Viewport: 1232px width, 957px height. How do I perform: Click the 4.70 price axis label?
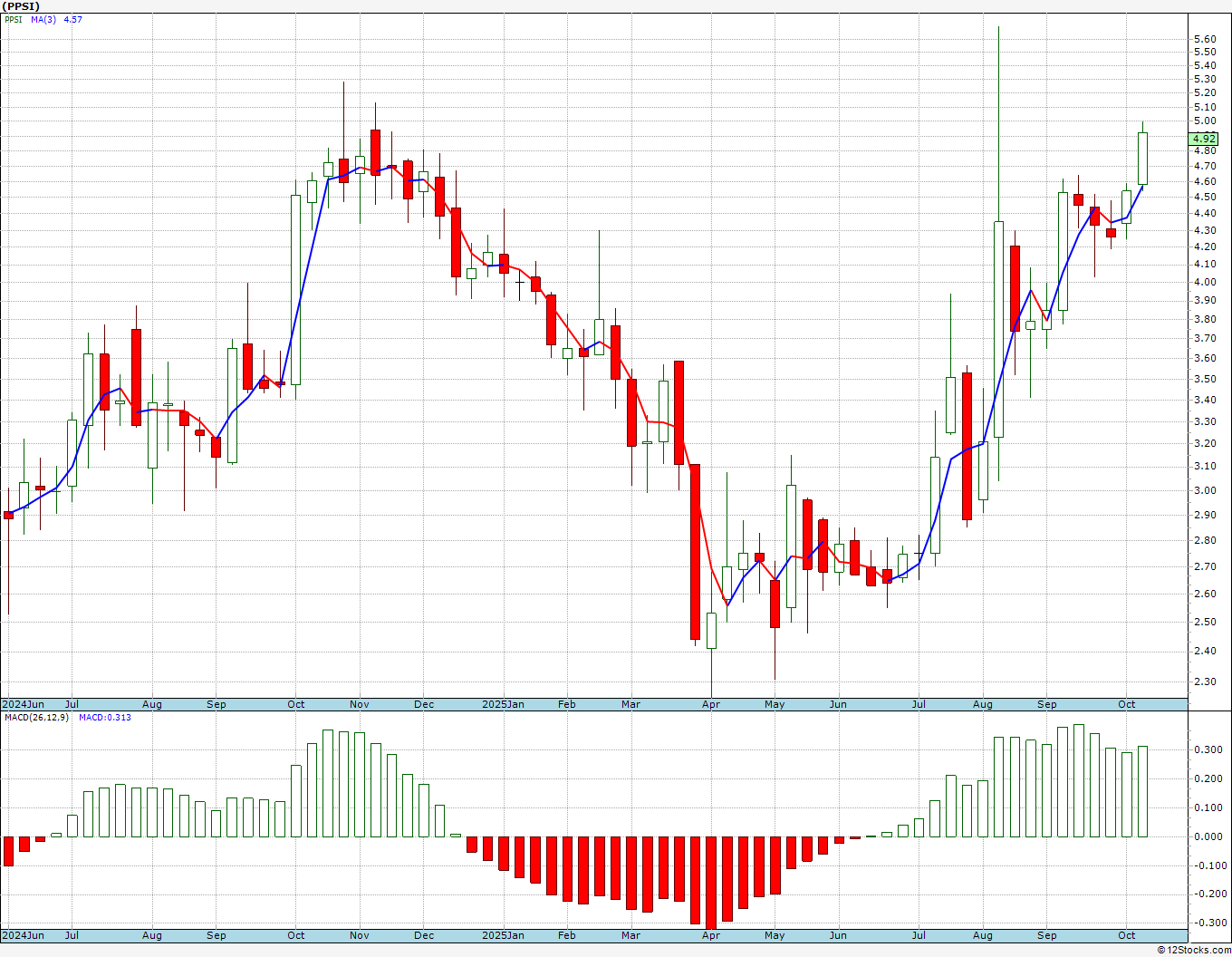click(x=1205, y=166)
